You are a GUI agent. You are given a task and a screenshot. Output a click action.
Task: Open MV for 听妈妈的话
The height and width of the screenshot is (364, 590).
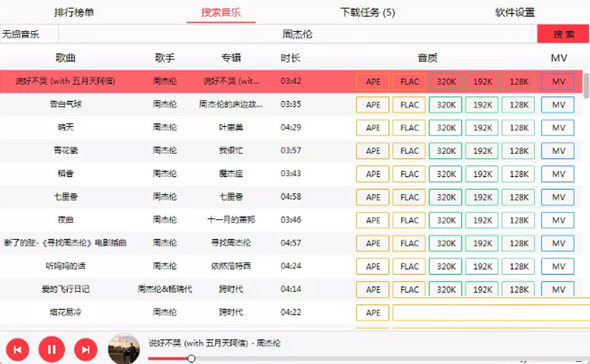(558, 267)
